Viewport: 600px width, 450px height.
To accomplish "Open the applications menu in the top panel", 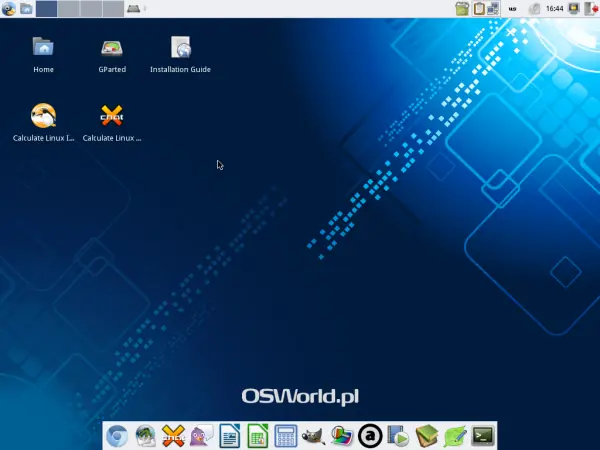I will [x=8, y=8].
